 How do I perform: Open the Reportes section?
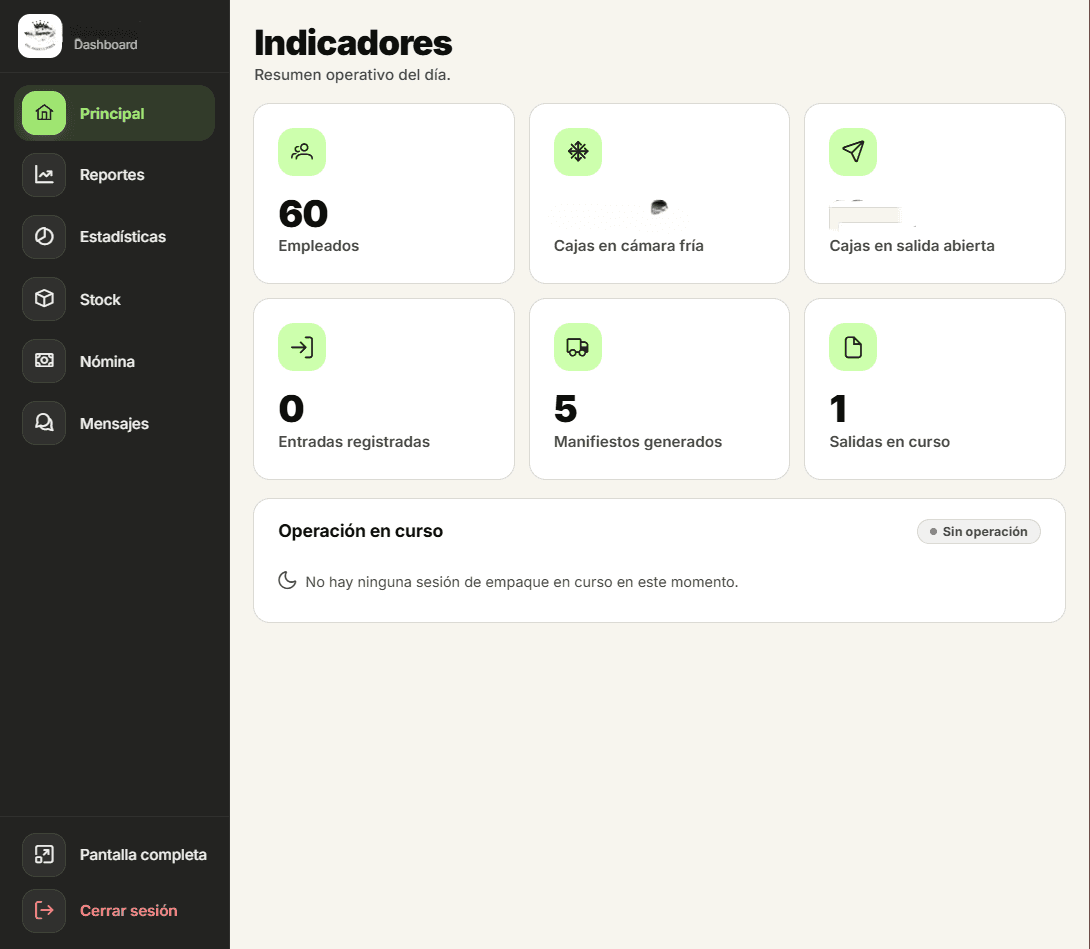pyautogui.click(x=114, y=175)
